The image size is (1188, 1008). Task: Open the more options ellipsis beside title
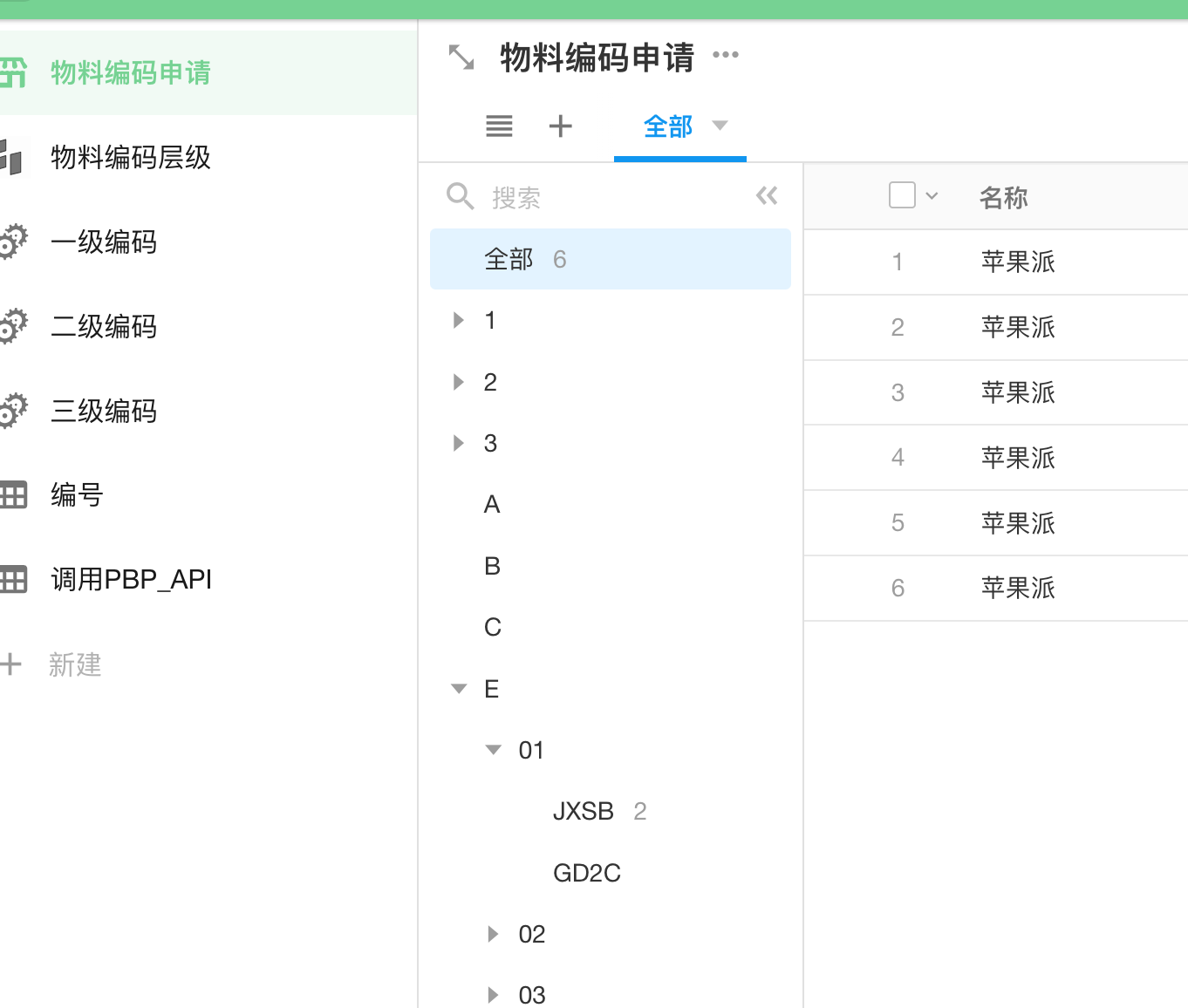[726, 55]
